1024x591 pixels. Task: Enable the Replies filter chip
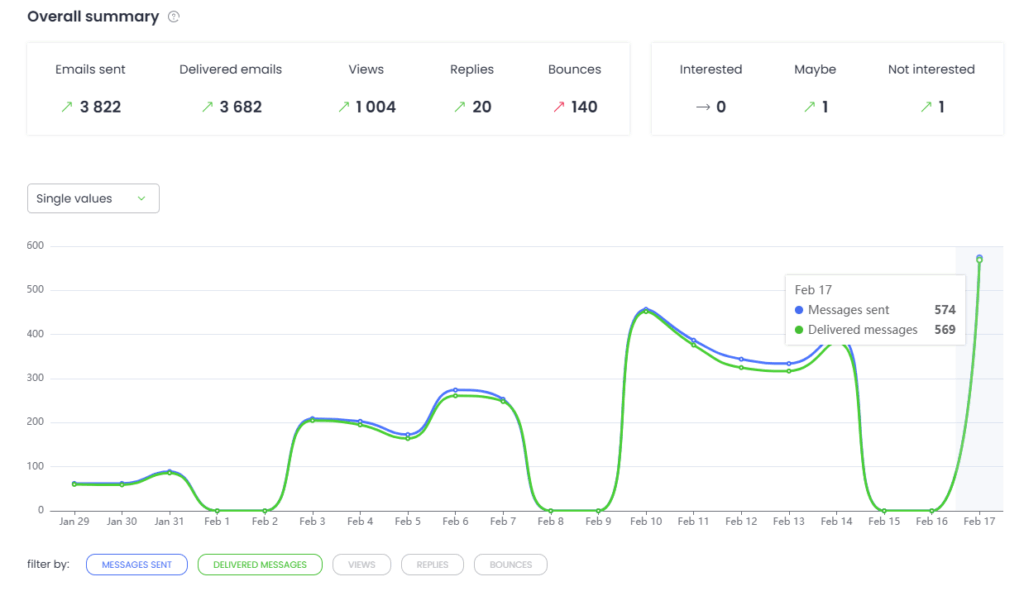tap(433, 565)
